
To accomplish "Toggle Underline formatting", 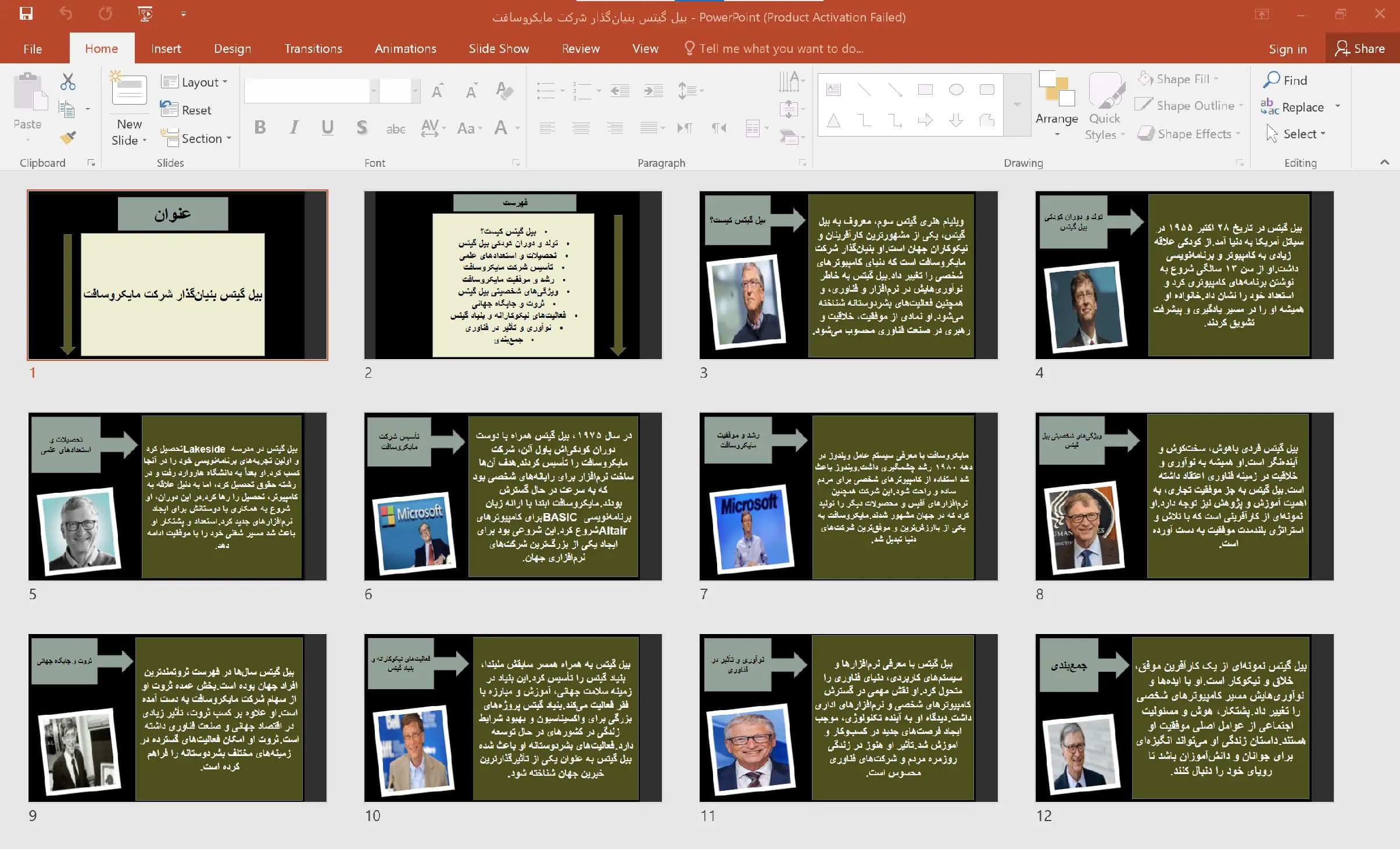I will 327,127.
